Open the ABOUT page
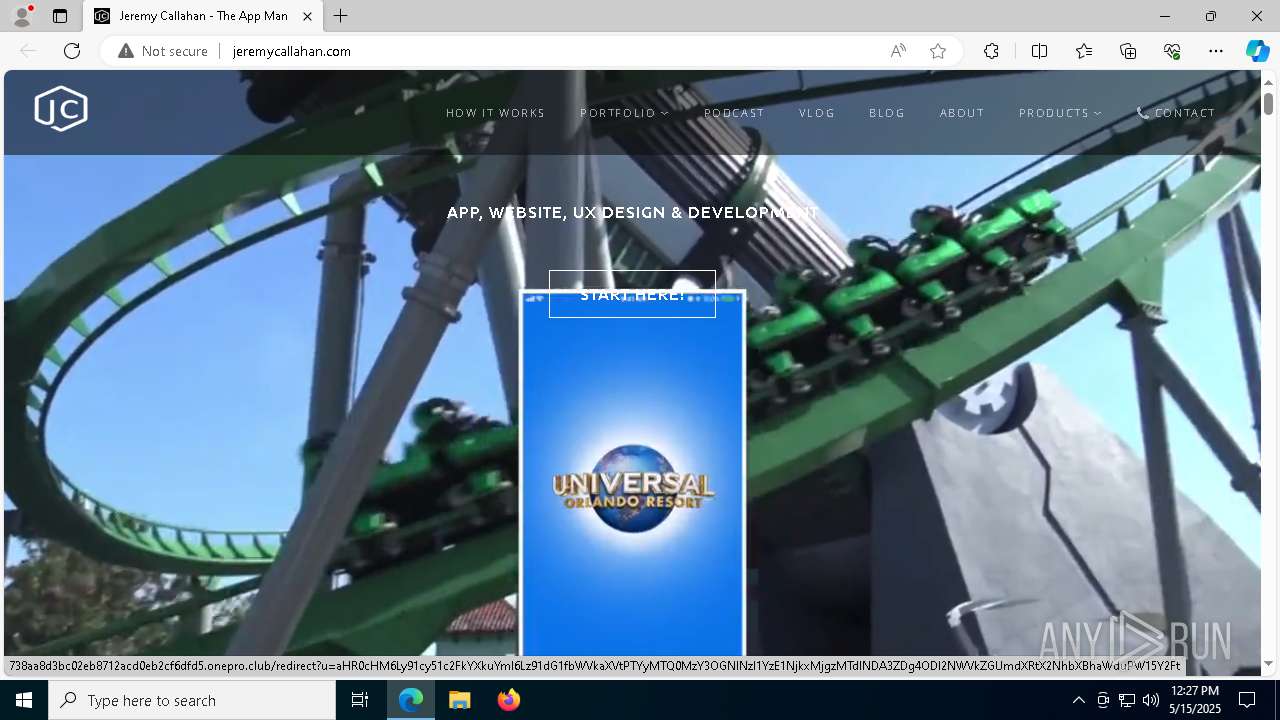The width and height of the screenshot is (1280, 720). pos(962,113)
